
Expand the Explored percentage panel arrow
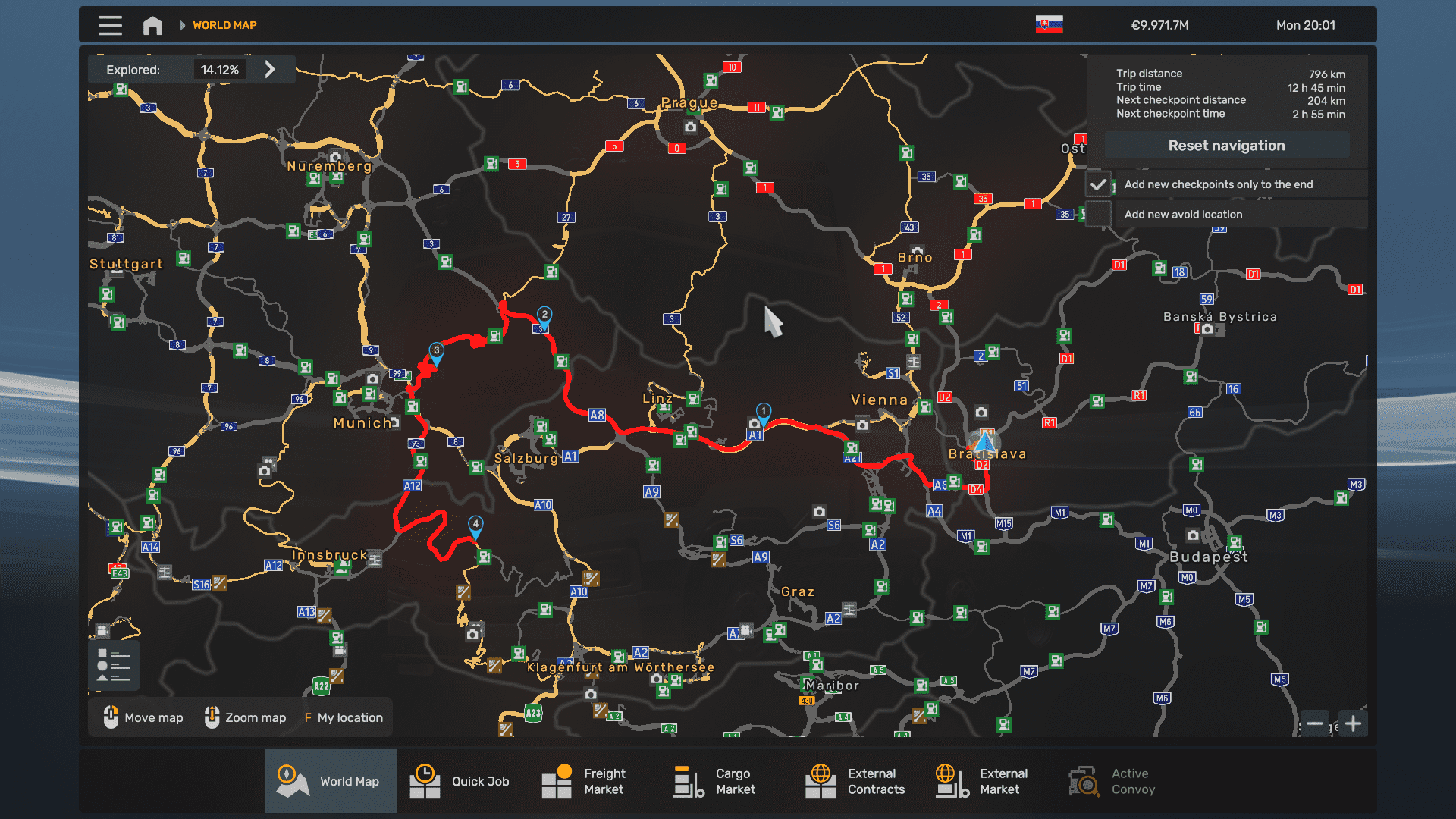coord(270,70)
